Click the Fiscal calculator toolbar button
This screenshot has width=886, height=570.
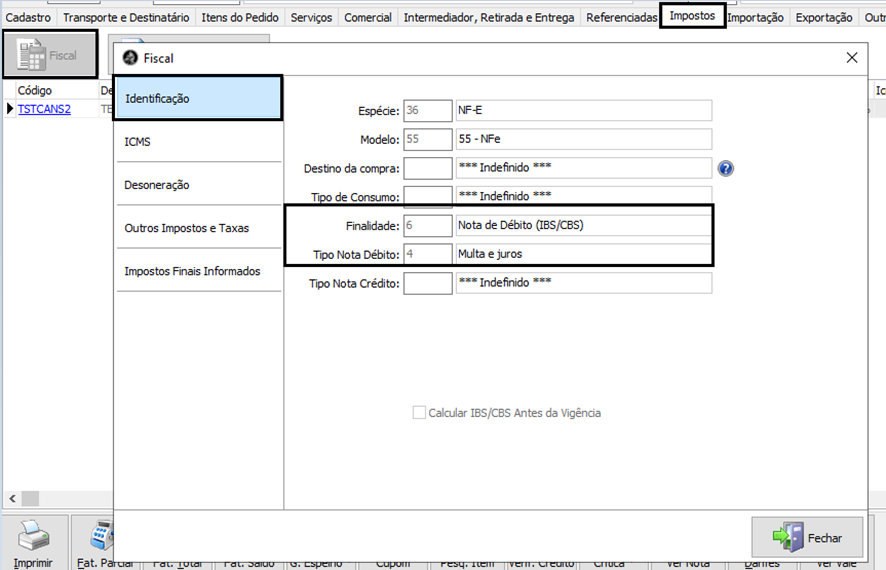pyautogui.click(x=50, y=55)
